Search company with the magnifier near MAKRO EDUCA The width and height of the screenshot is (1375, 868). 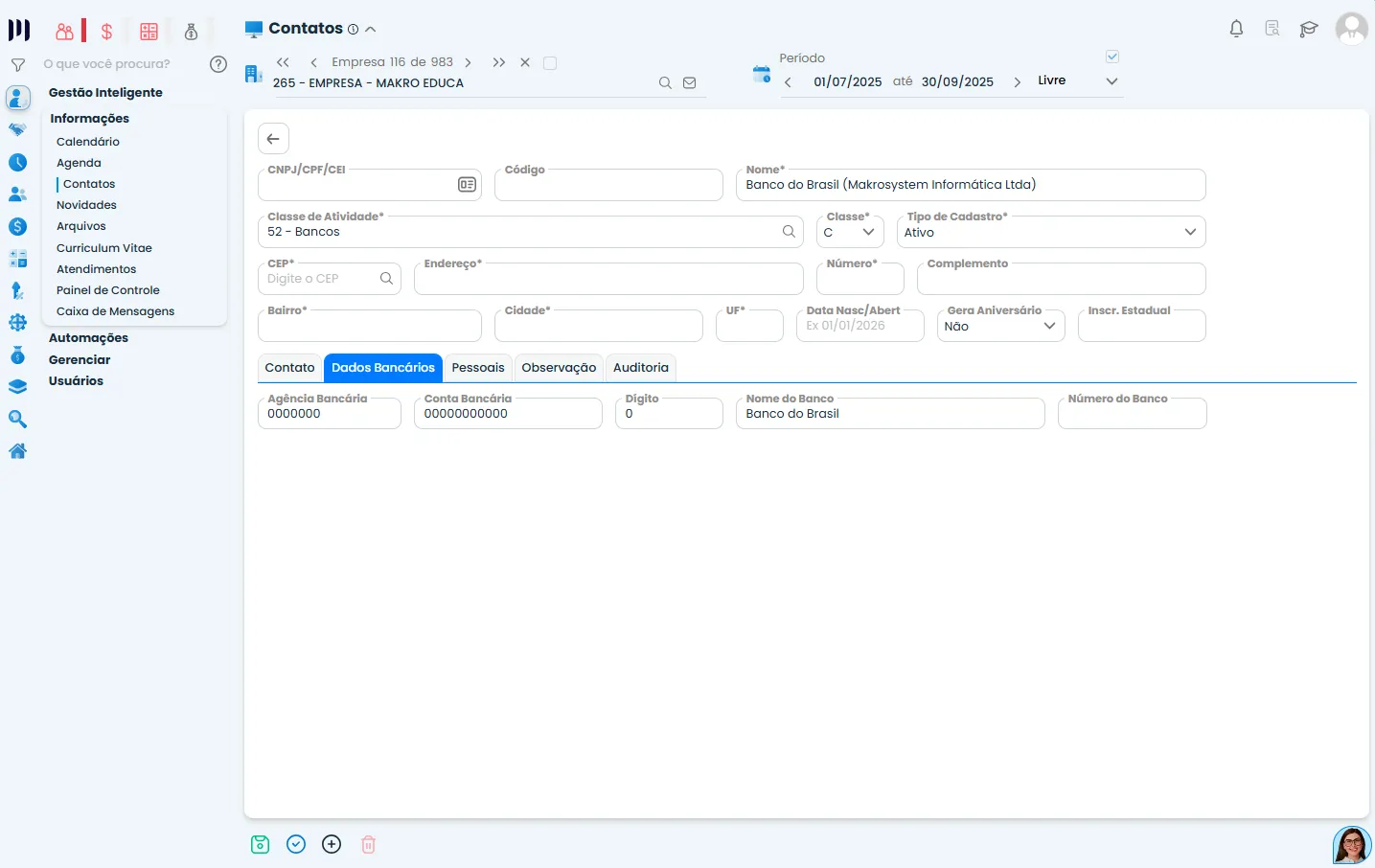click(x=665, y=83)
